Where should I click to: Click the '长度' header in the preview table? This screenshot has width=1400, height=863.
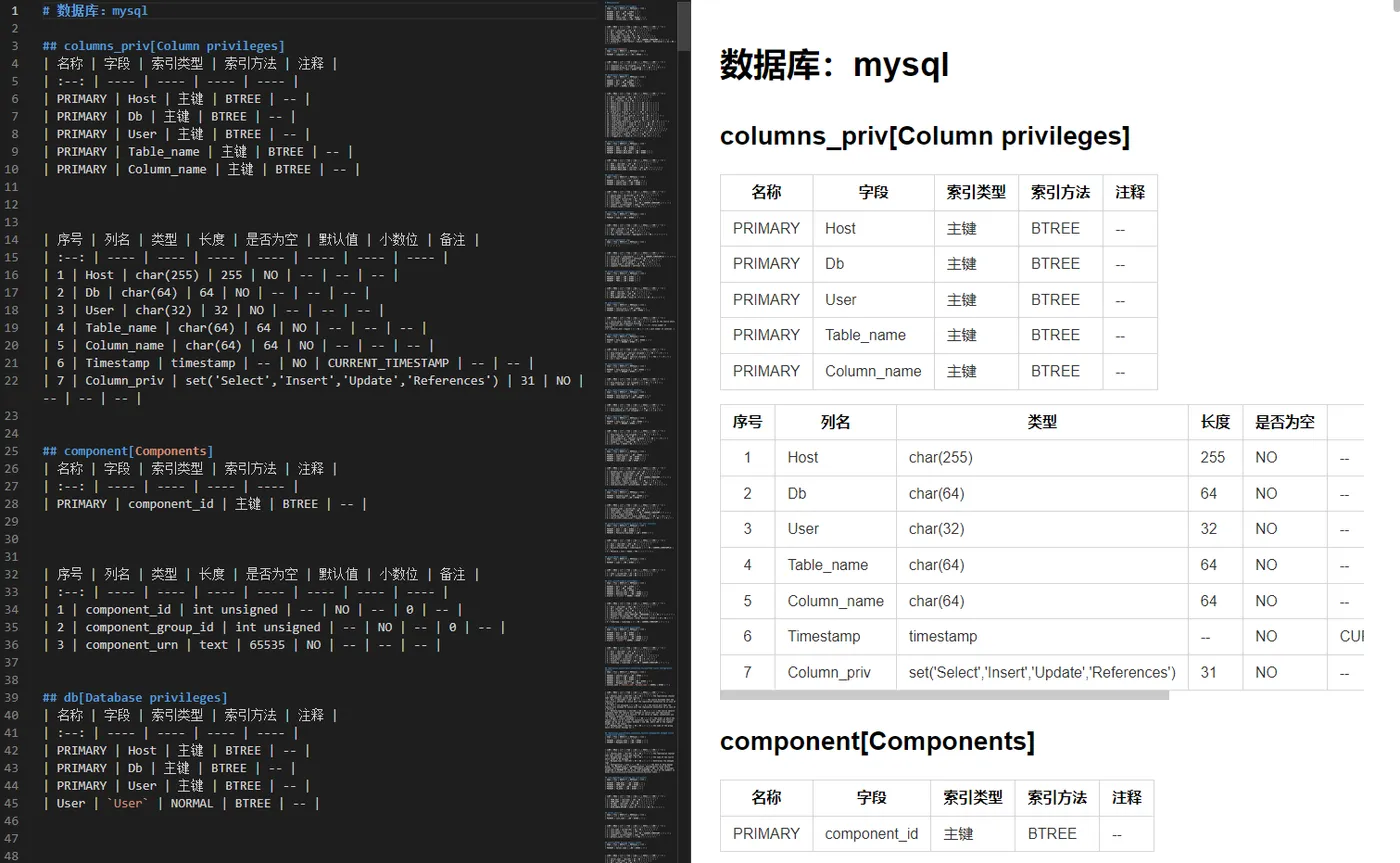1215,422
